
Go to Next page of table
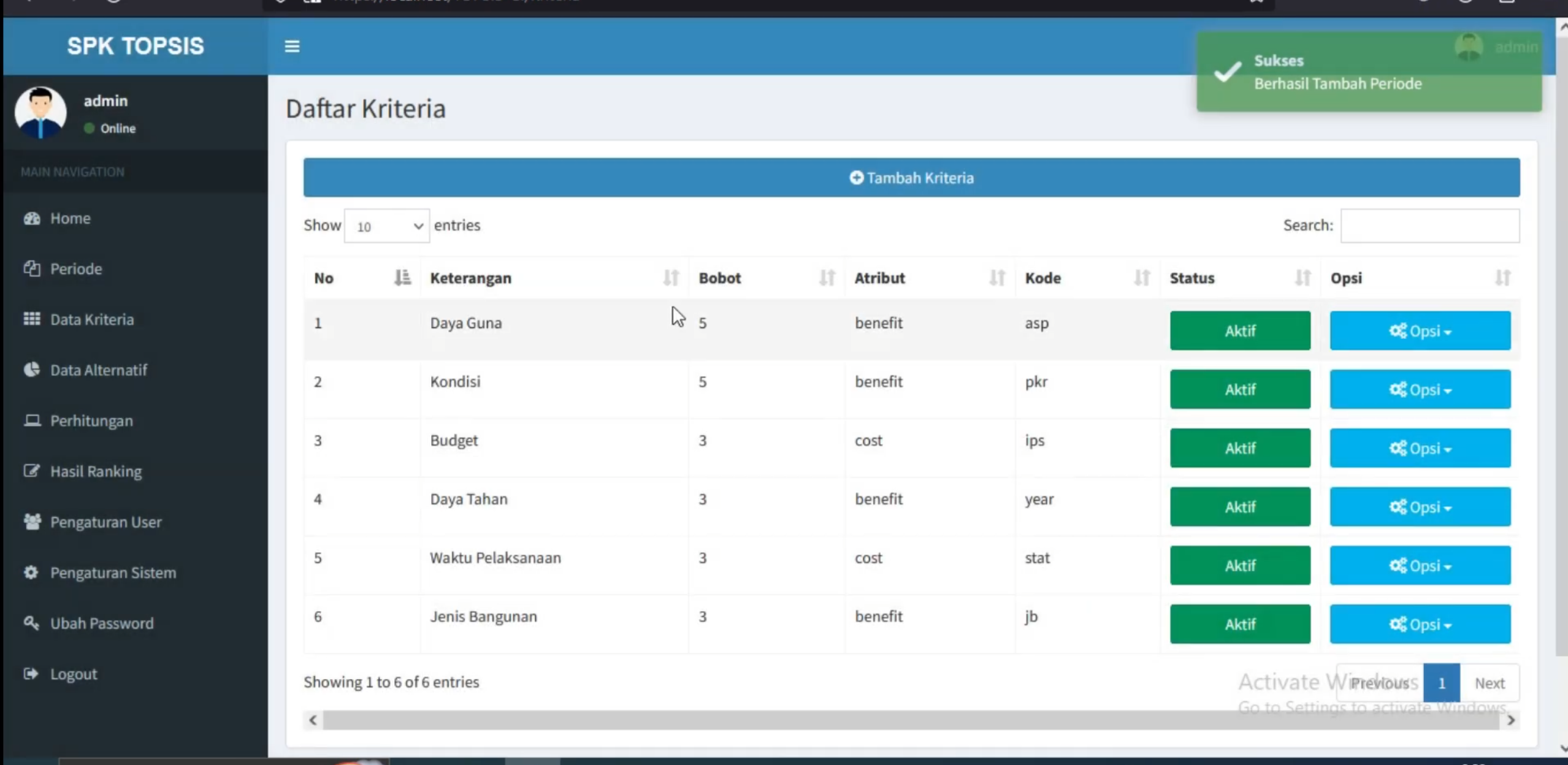pos(1490,683)
